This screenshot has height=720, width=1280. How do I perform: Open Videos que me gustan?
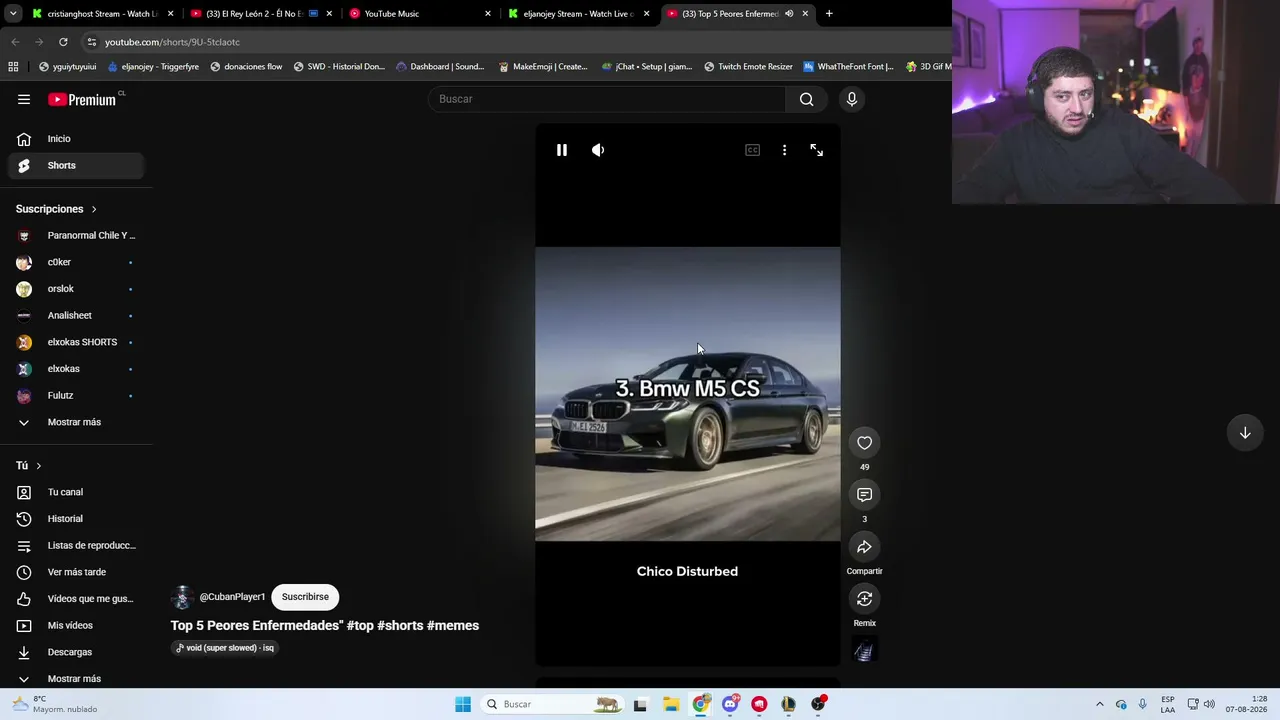coord(76,599)
